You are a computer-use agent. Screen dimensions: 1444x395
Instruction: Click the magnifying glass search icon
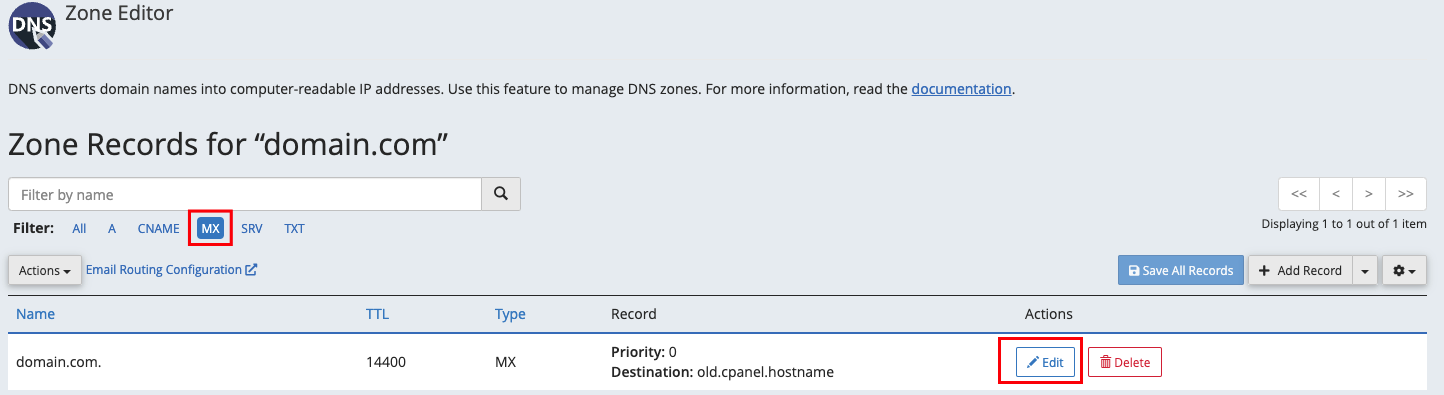[x=501, y=194]
